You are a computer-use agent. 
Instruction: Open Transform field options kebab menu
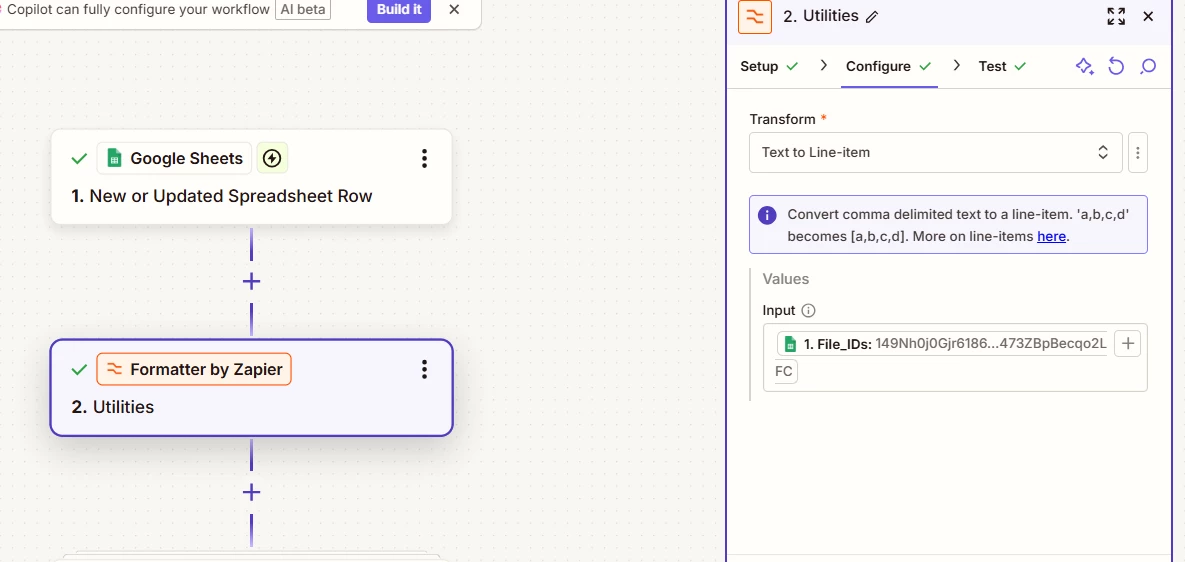pyautogui.click(x=1137, y=153)
